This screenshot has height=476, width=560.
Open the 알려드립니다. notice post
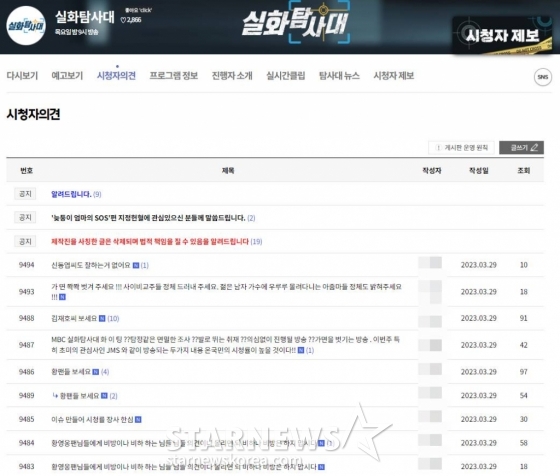(x=71, y=194)
